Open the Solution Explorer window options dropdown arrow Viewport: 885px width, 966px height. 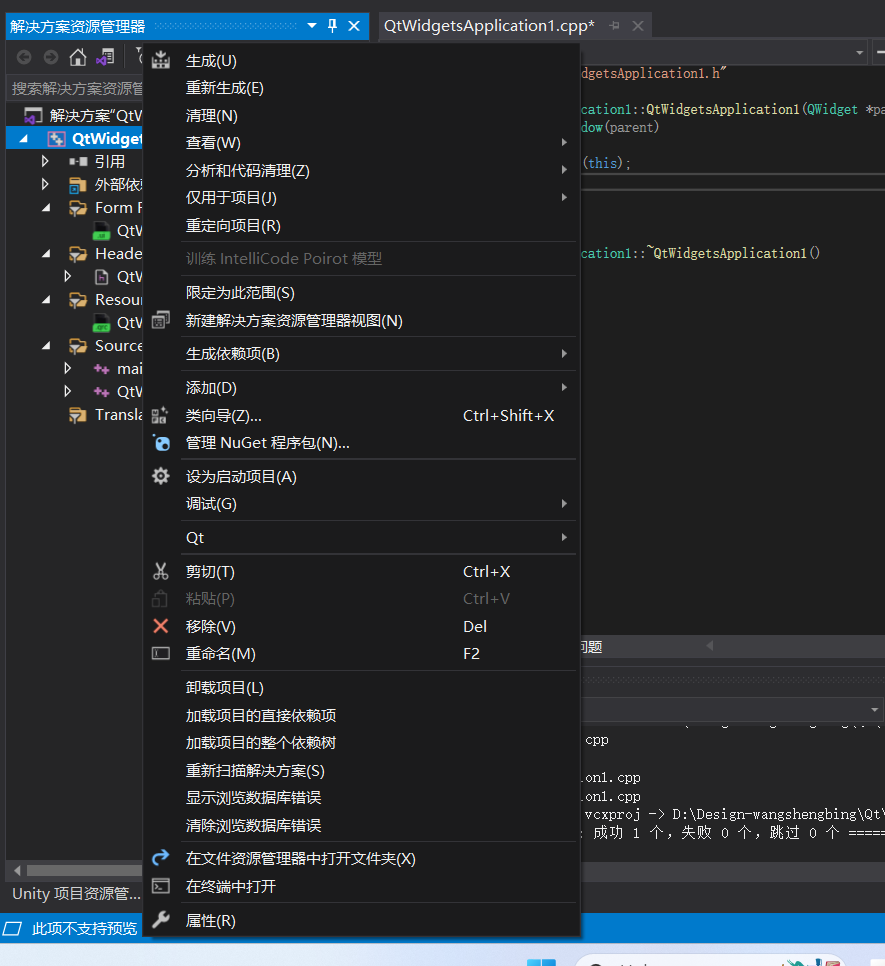(312, 26)
